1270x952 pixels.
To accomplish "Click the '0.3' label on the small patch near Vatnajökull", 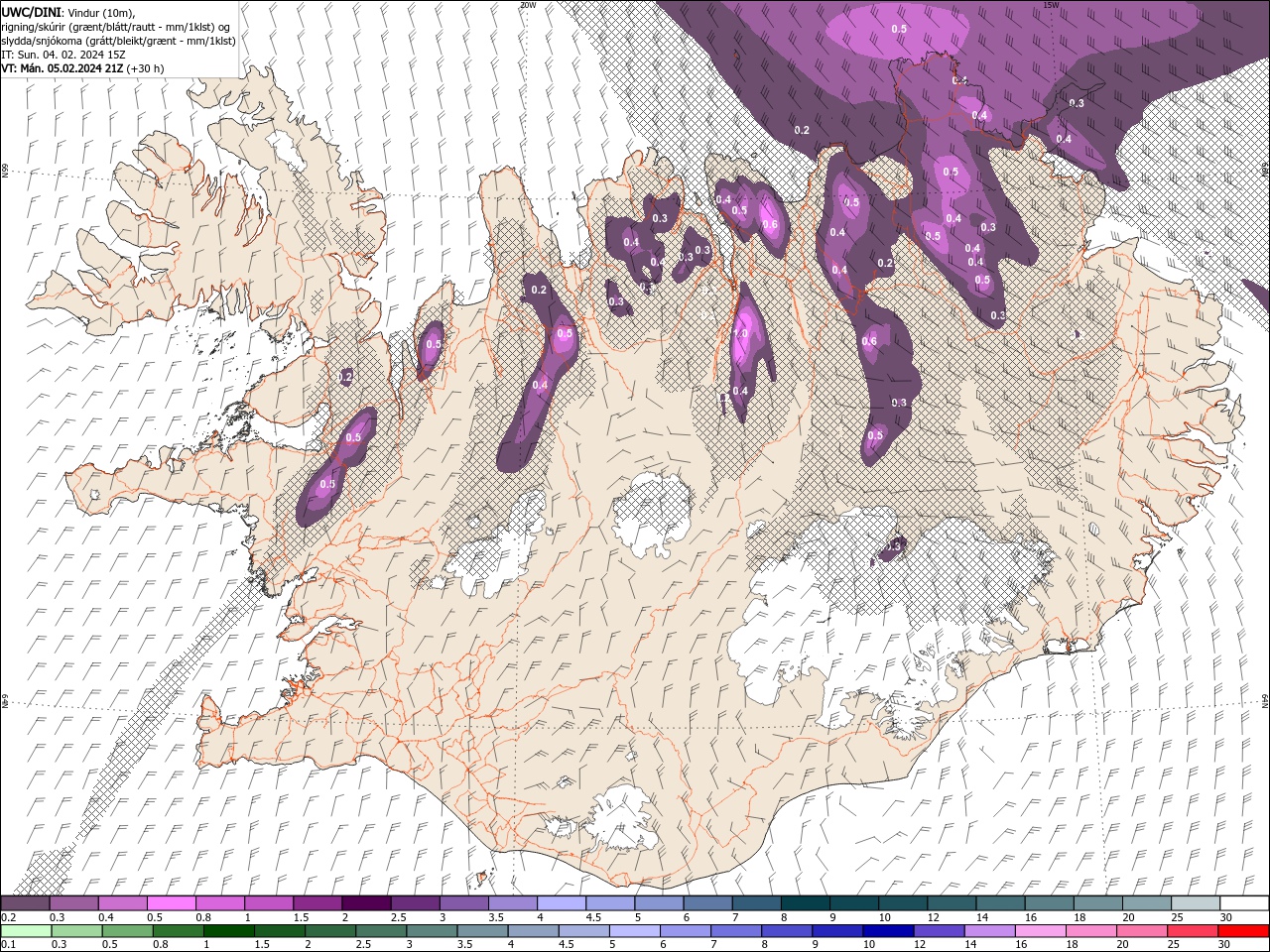I will (894, 546).
